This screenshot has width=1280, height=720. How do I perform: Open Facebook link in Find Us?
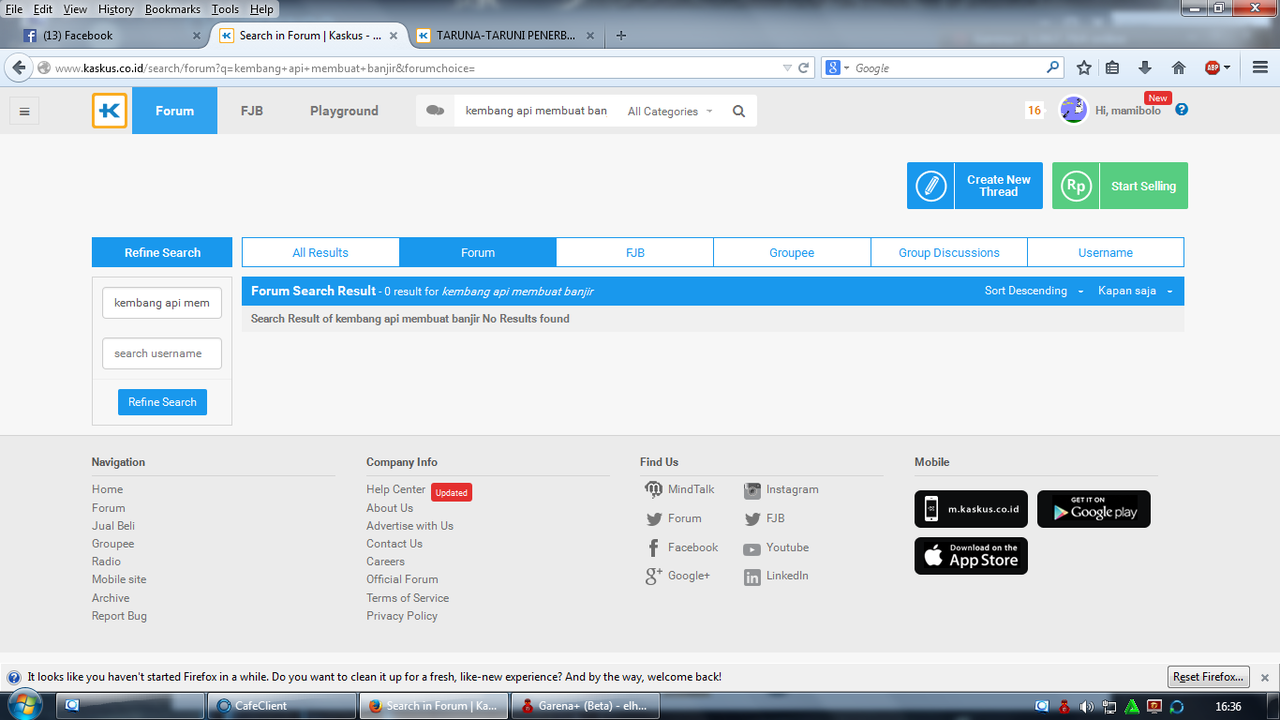[682, 547]
